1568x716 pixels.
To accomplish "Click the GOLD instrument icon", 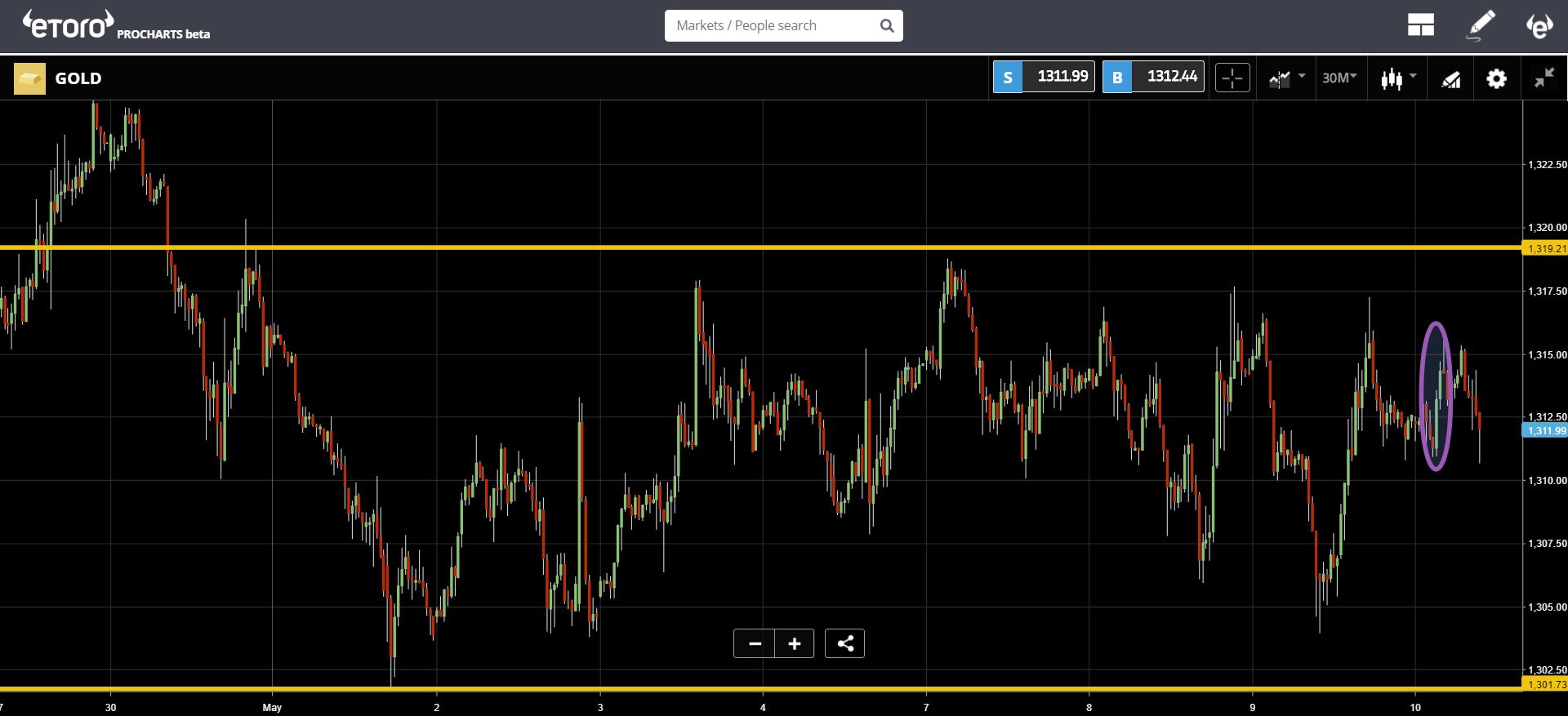I will click(29, 78).
